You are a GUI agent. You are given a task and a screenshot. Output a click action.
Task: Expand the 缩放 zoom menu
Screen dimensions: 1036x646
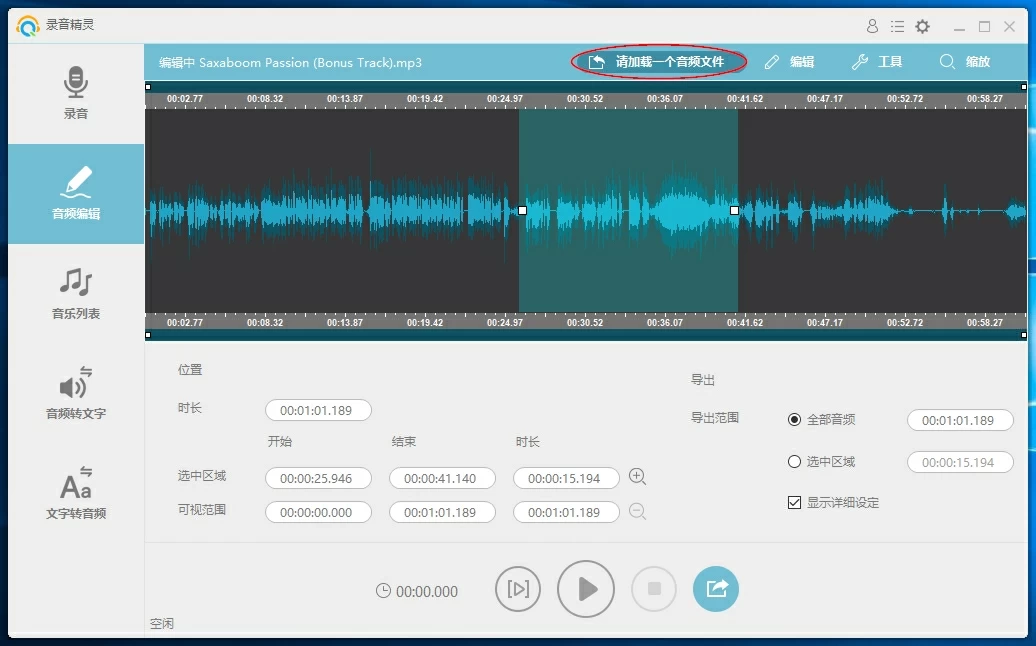pos(965,62)
